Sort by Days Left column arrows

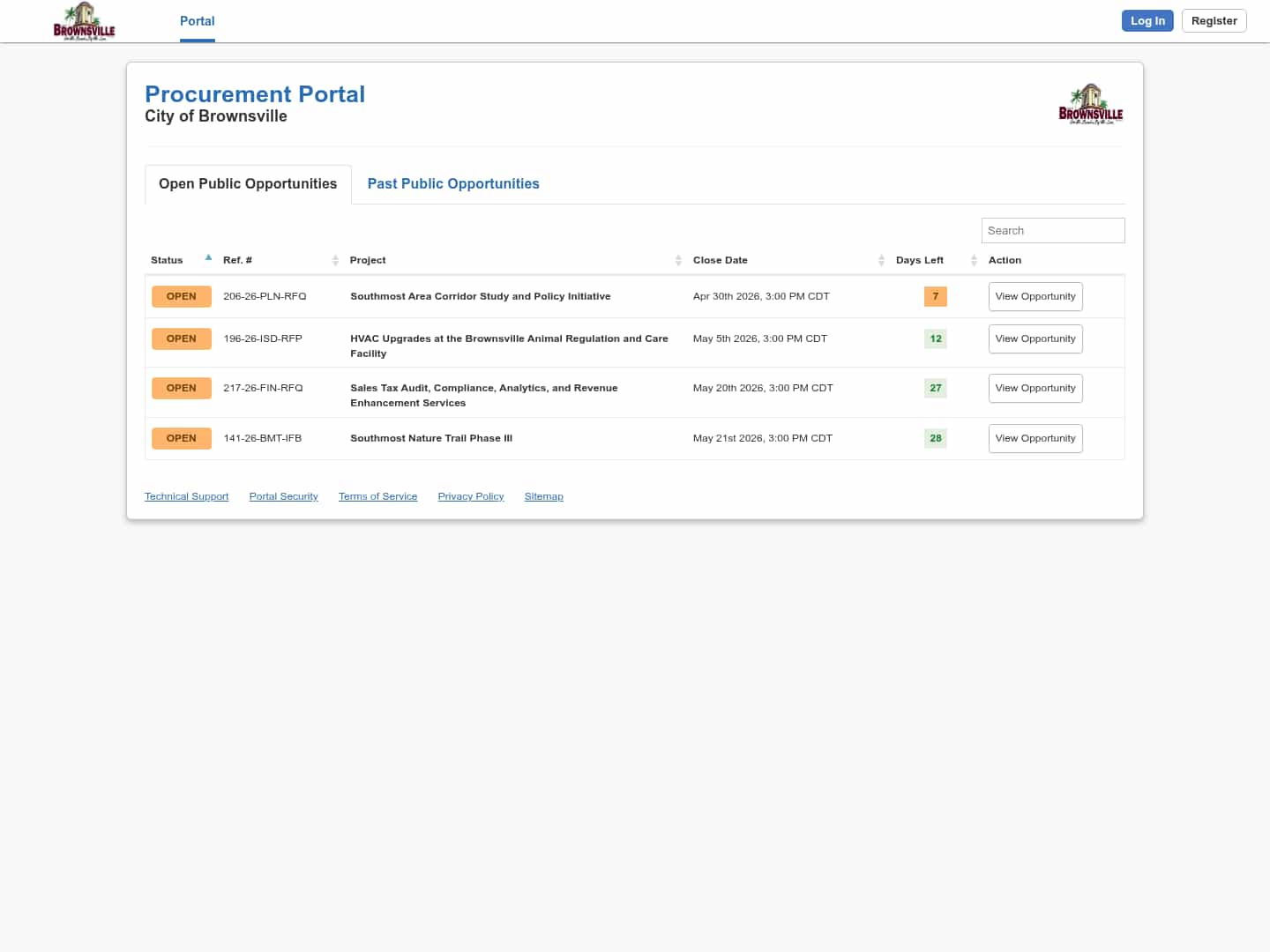tap(974, 260)
